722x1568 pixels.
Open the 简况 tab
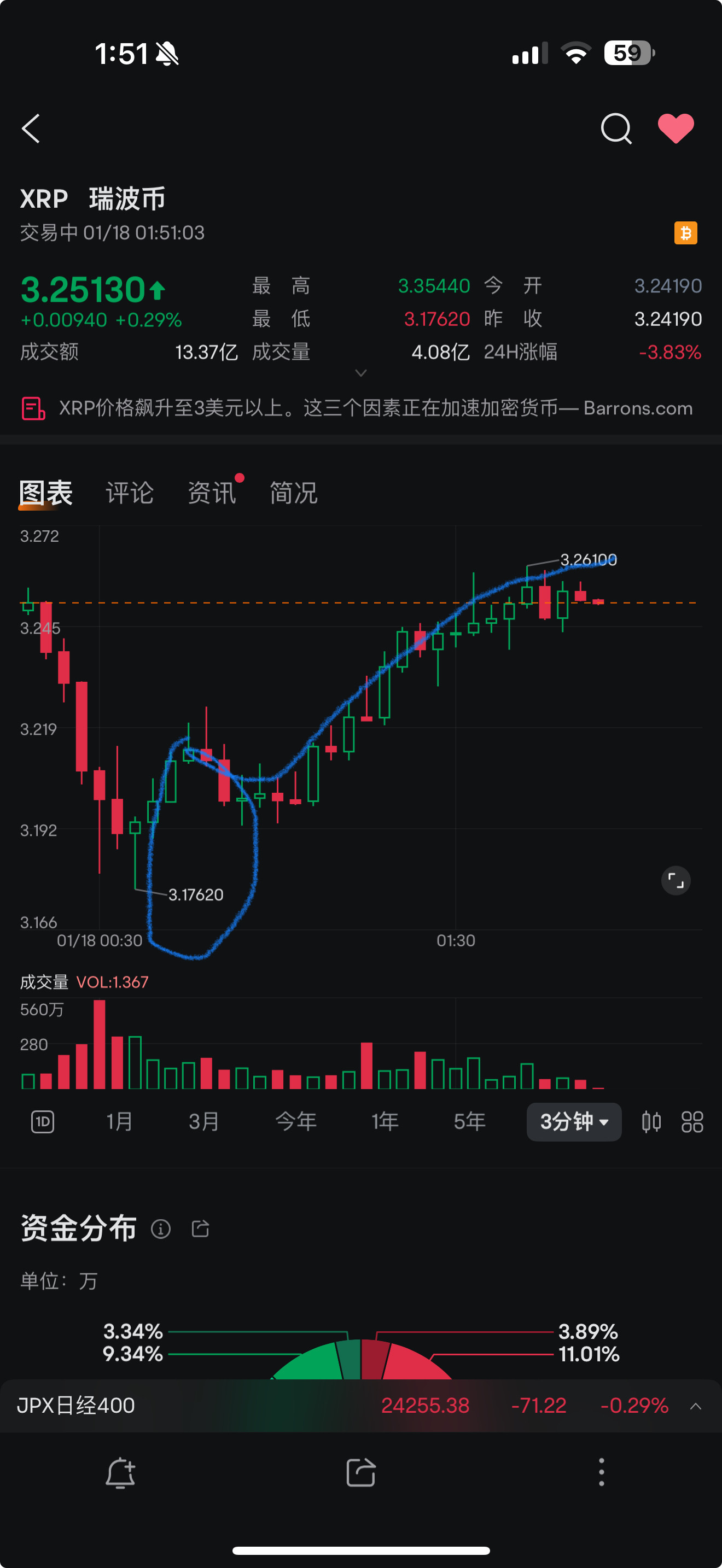click(293, 493)
